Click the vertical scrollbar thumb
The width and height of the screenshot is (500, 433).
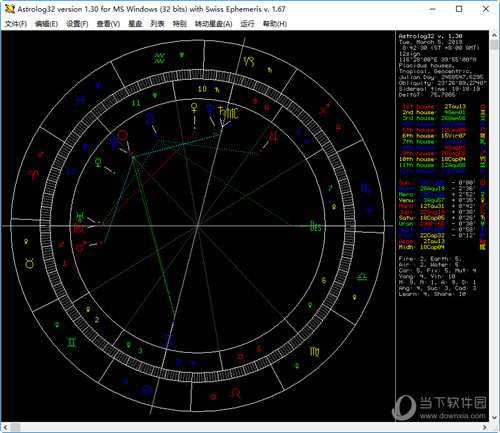[x=494, y=45]
